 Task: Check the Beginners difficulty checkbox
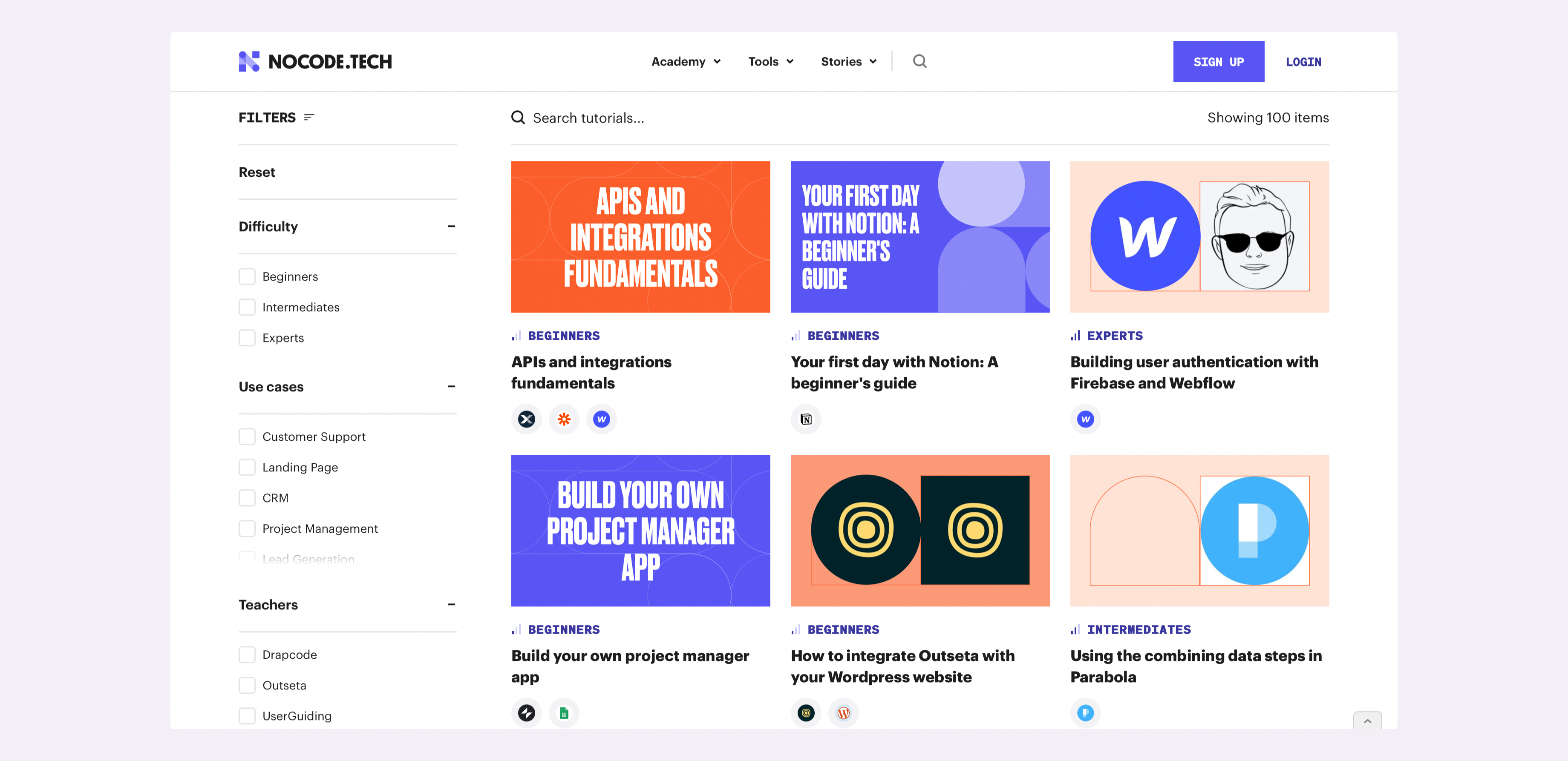[247, 277]
